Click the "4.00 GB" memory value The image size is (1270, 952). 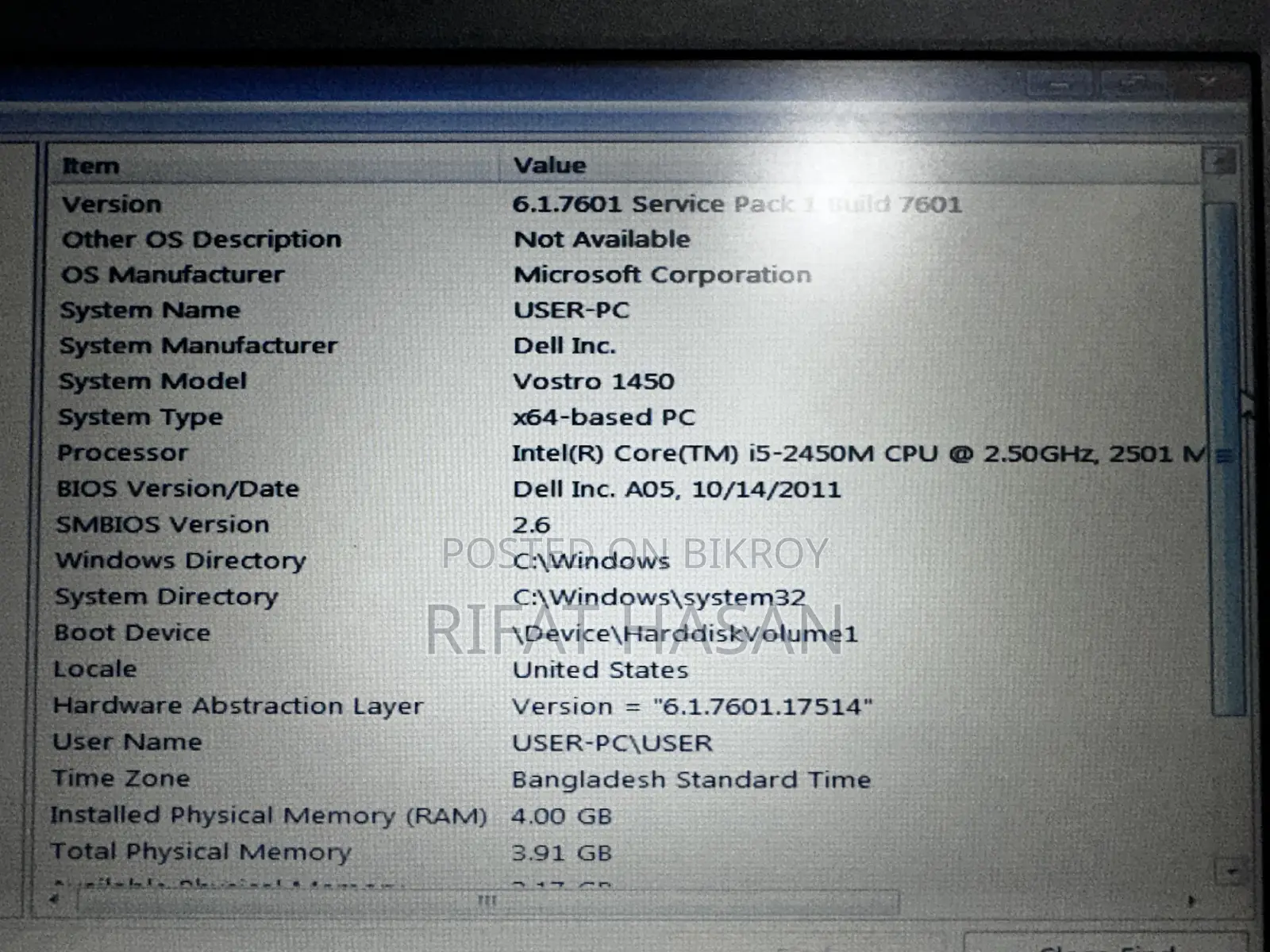coord(561,816)
